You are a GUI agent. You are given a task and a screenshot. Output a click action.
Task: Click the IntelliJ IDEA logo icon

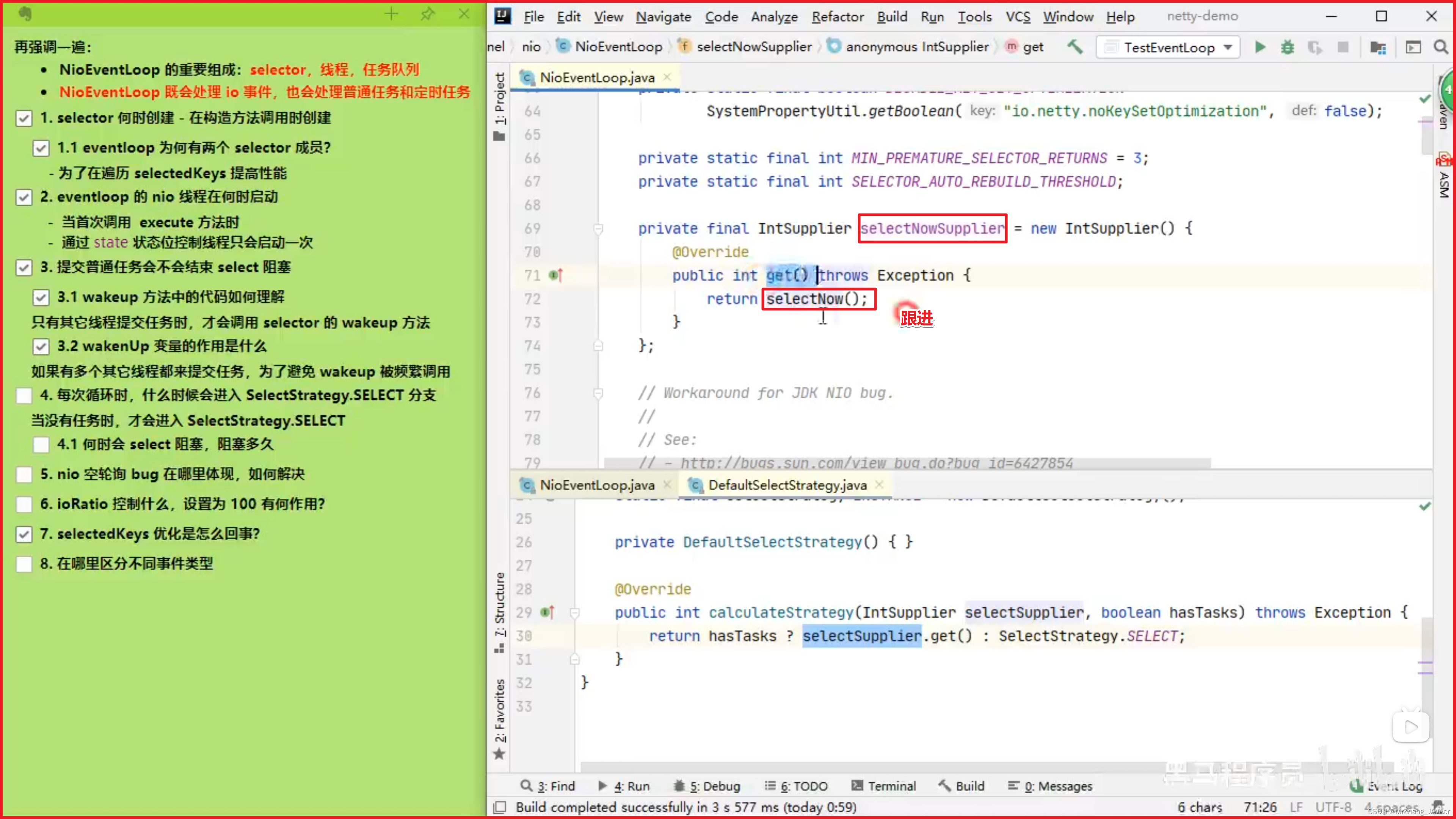pyautogui.click(x=502, y=16)
